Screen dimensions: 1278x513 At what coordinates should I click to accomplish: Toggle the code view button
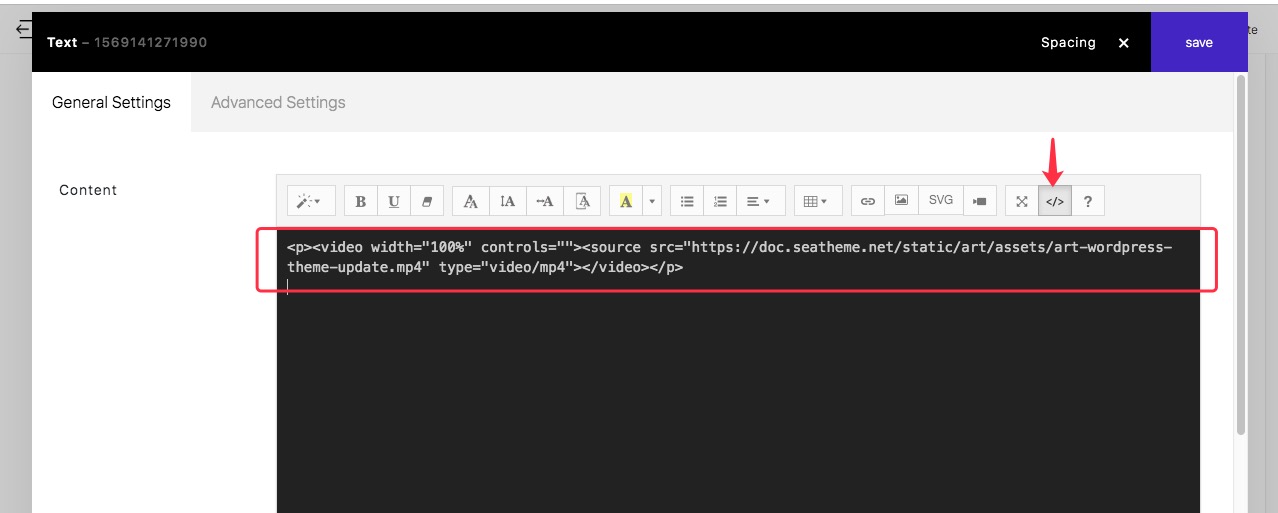coord(1055,201)
